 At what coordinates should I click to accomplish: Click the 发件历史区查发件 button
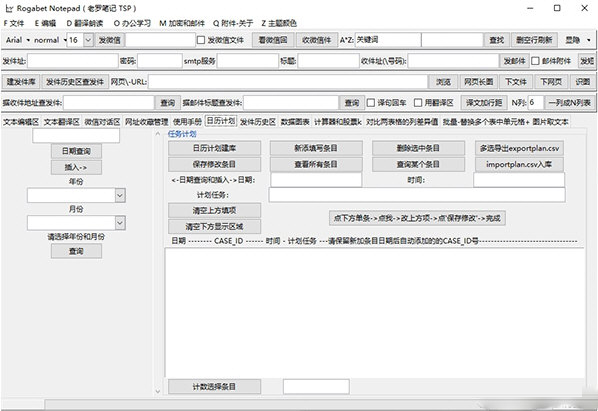tap(75, 82)
